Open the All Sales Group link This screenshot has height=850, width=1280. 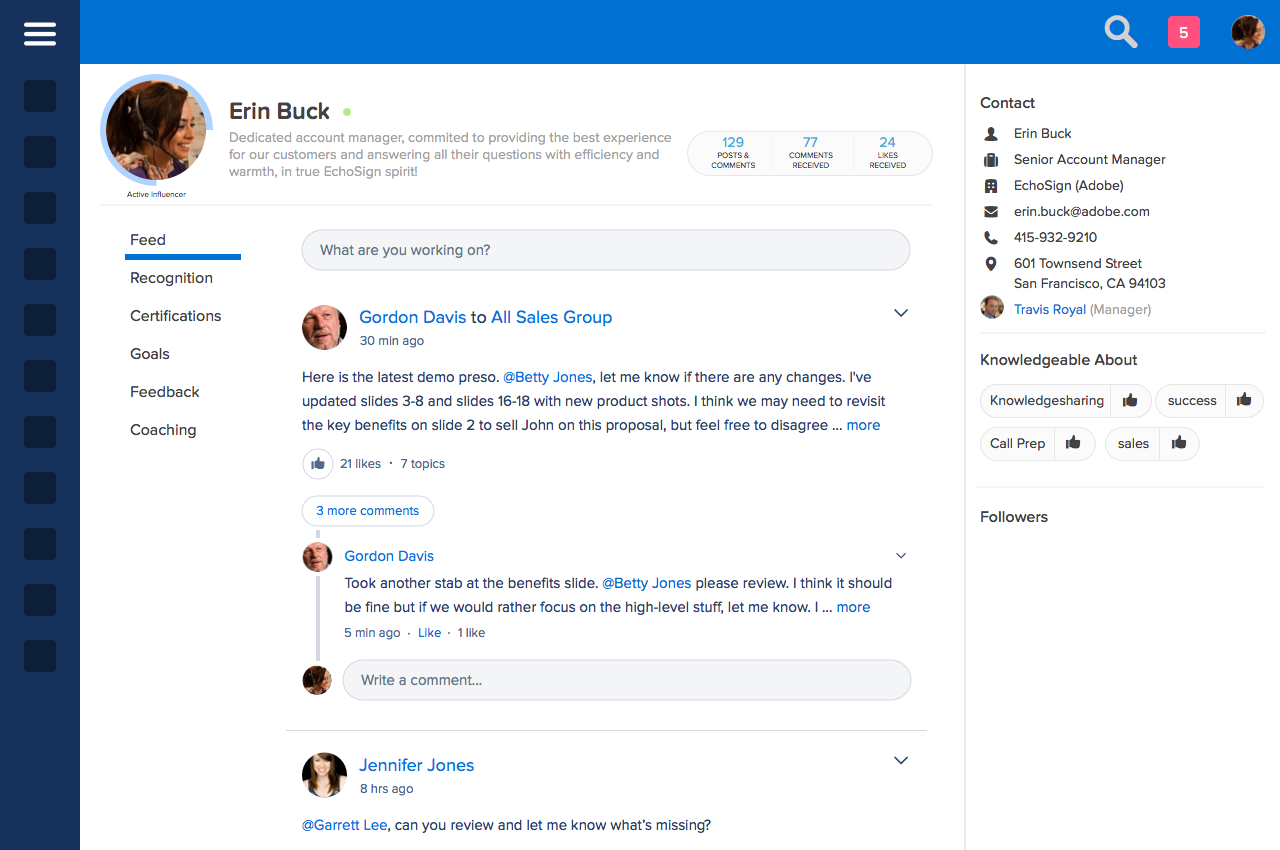pos(551,317)
